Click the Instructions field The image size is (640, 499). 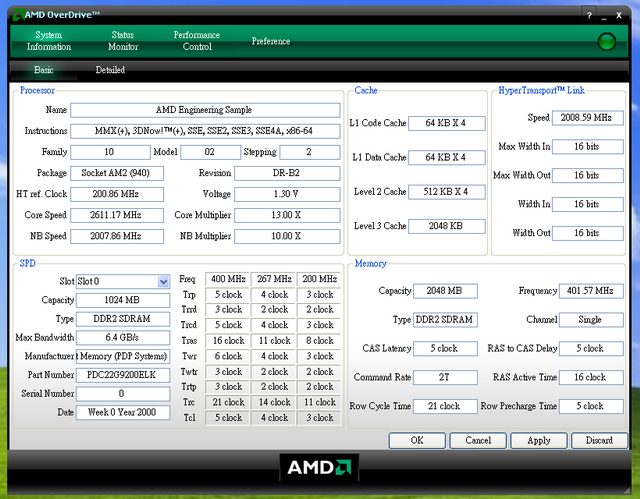[205, 131]
